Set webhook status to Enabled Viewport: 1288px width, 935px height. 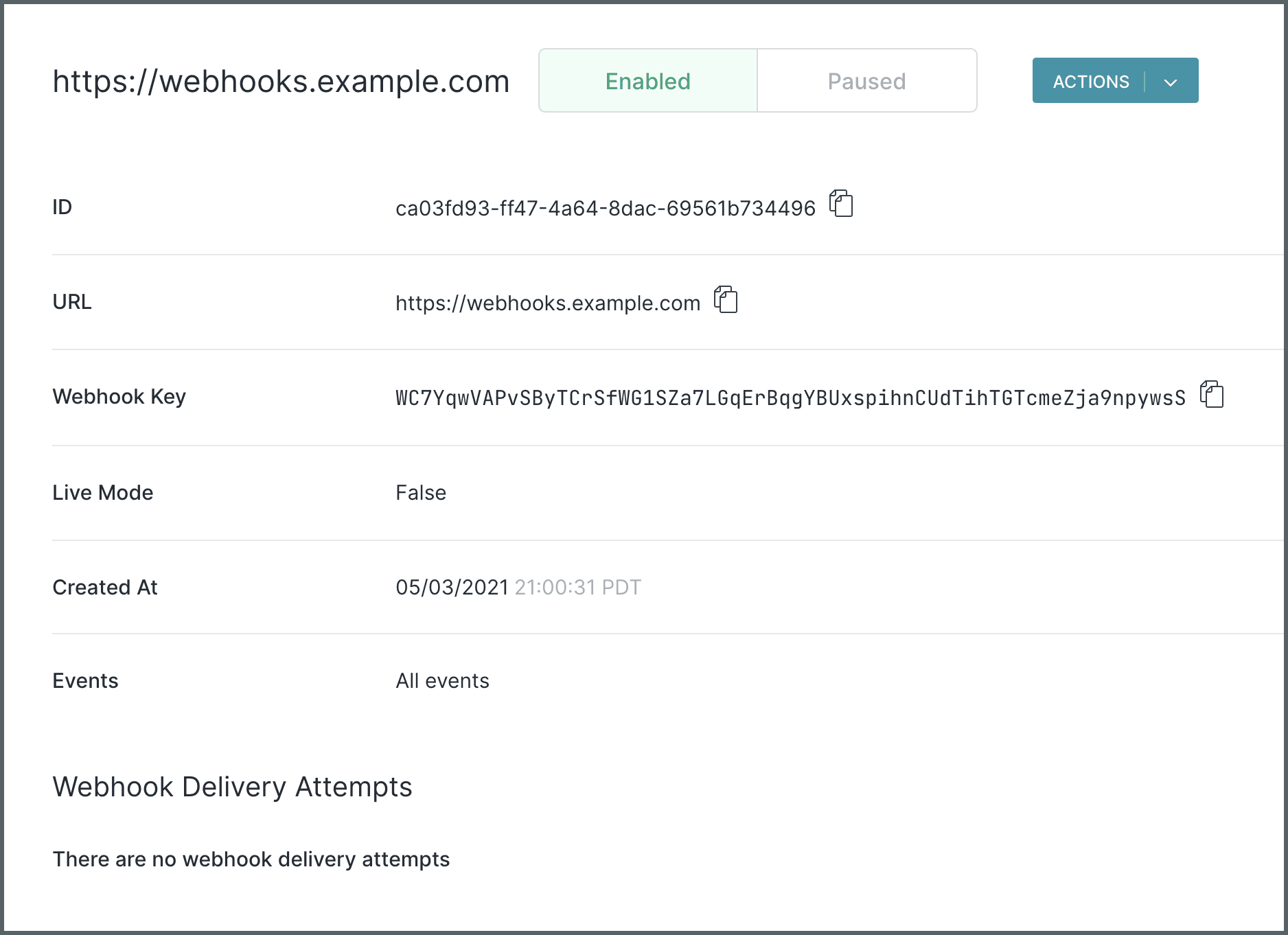pyautogui.click(x=647, y=81)
